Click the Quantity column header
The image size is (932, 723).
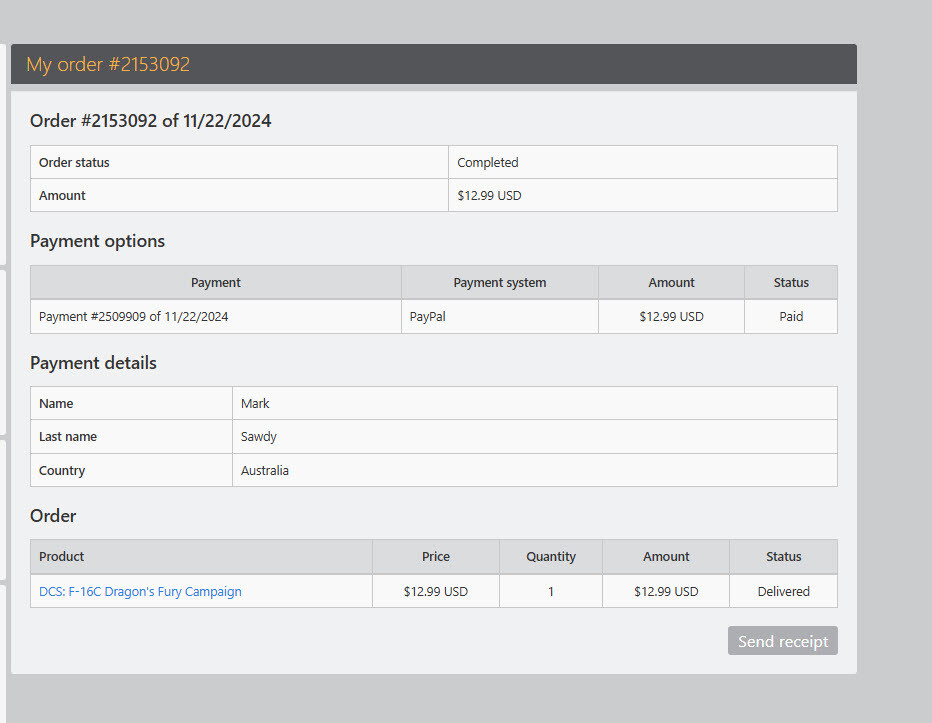click(x=551, y=557)
